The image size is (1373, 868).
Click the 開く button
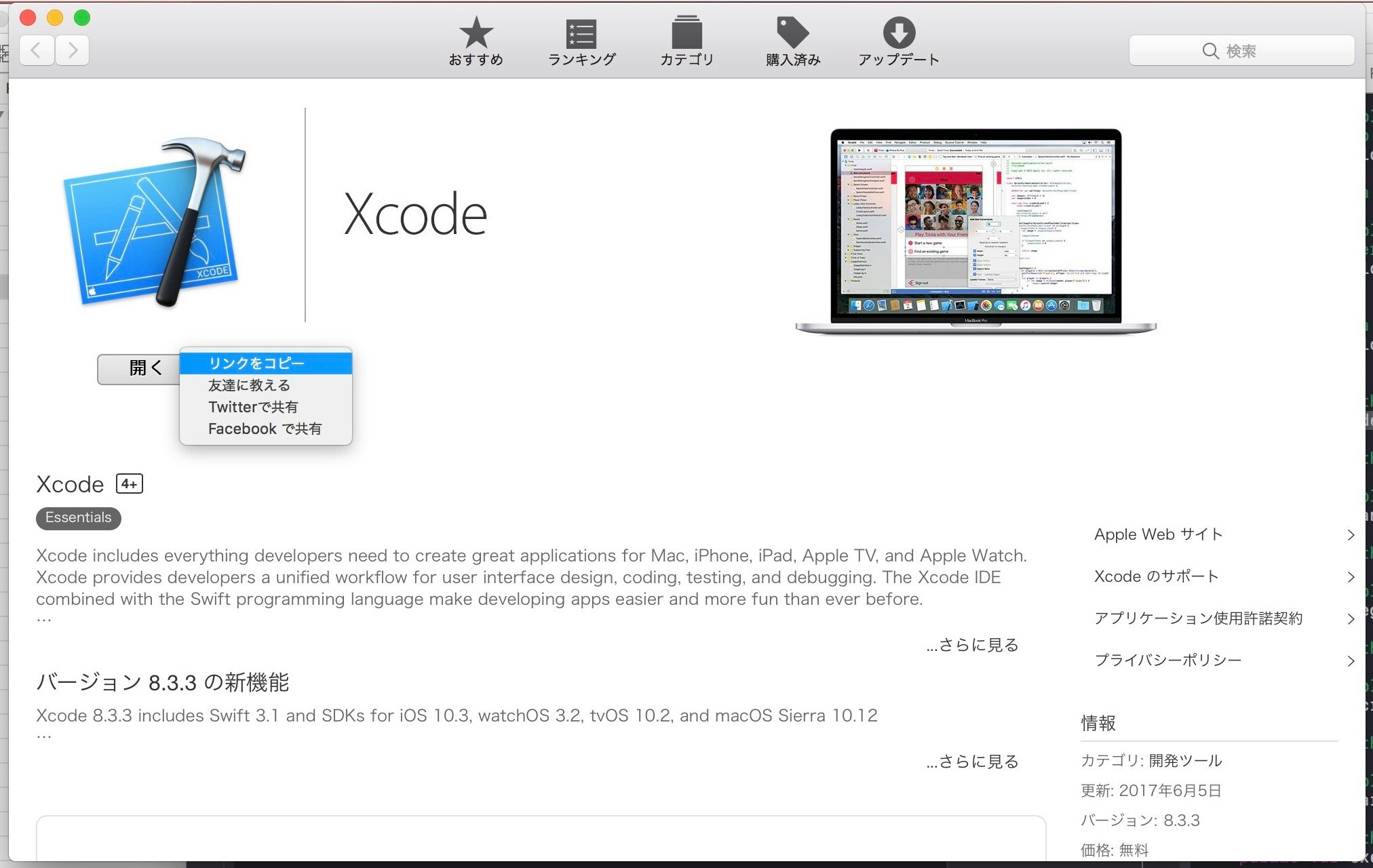139,368
